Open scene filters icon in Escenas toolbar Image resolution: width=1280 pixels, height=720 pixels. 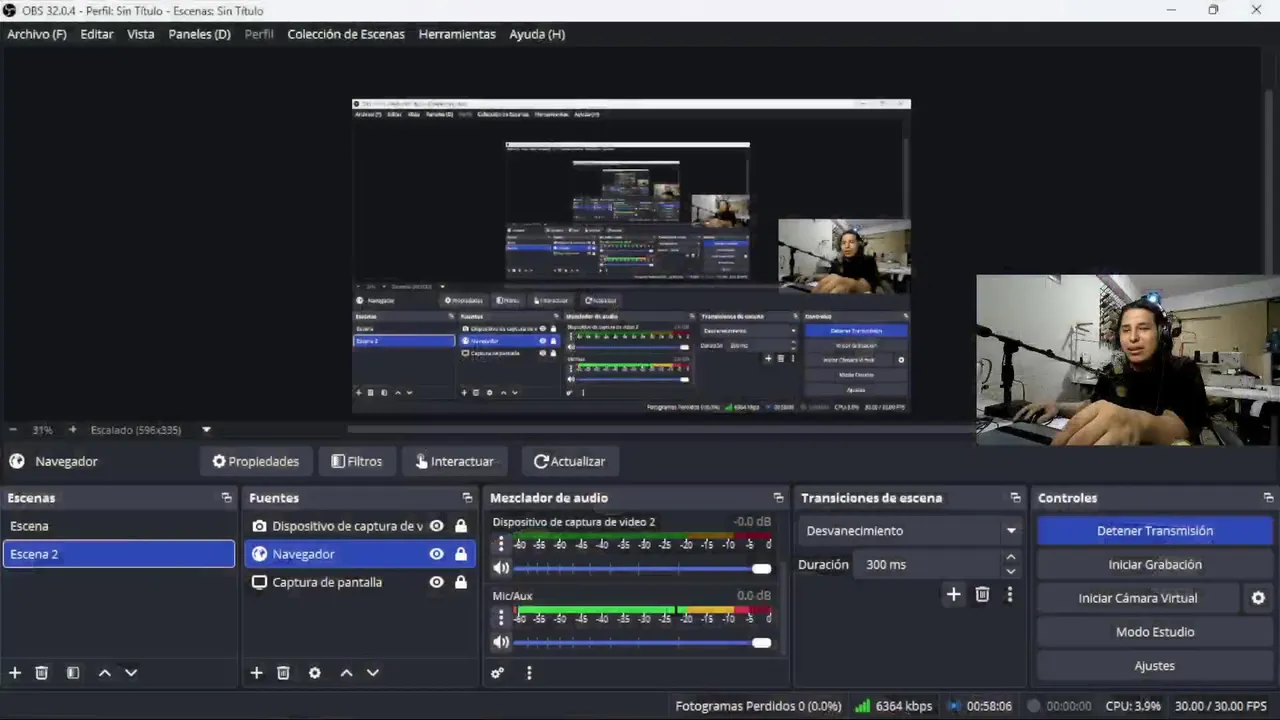click(x=73, y=673)
